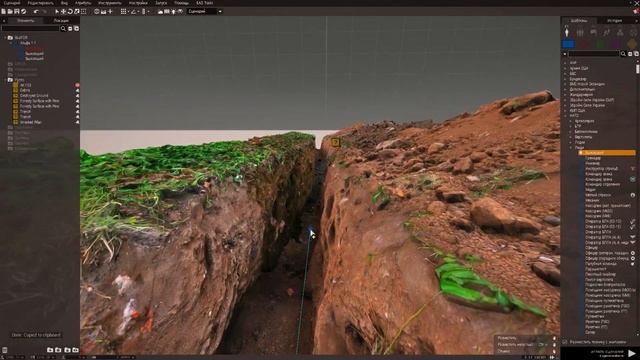Toggle visibility of Destroyed Ground layer
Image resolution: width=640 pixels, height=360 pixels.
[x=77, y=96]
